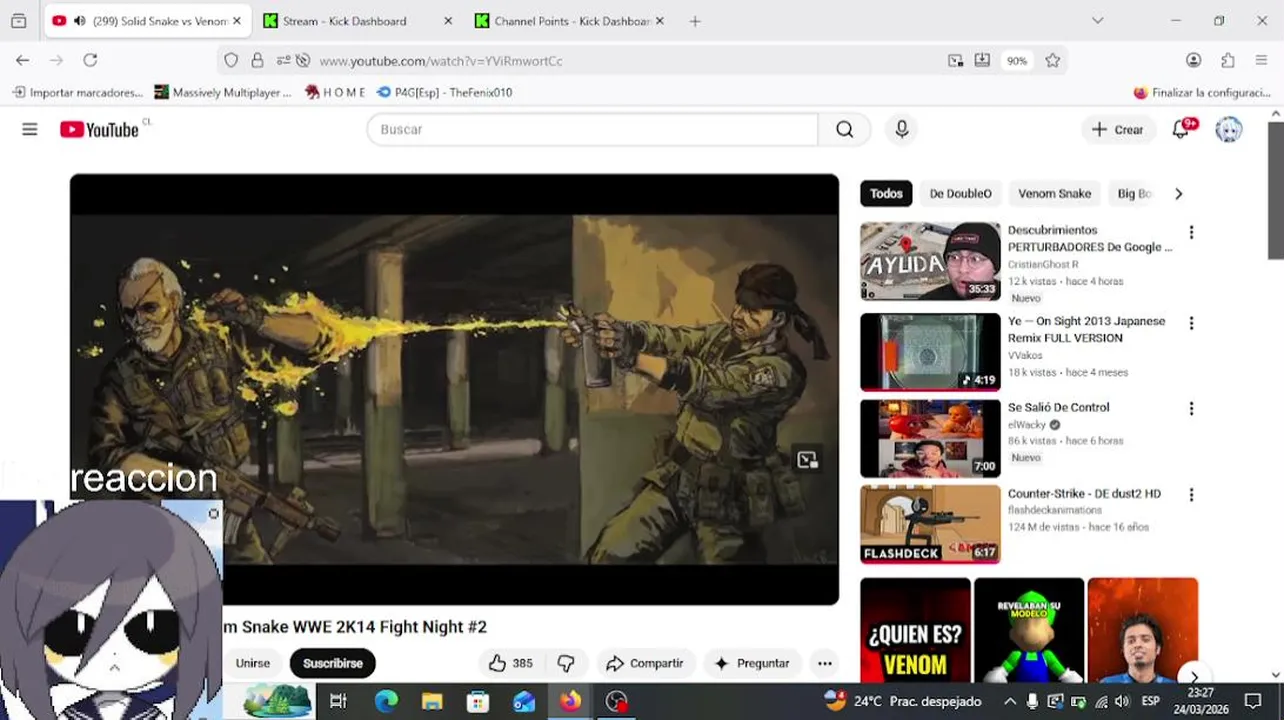
Task: Click the Preguntar button
Action: coord(752,663)
